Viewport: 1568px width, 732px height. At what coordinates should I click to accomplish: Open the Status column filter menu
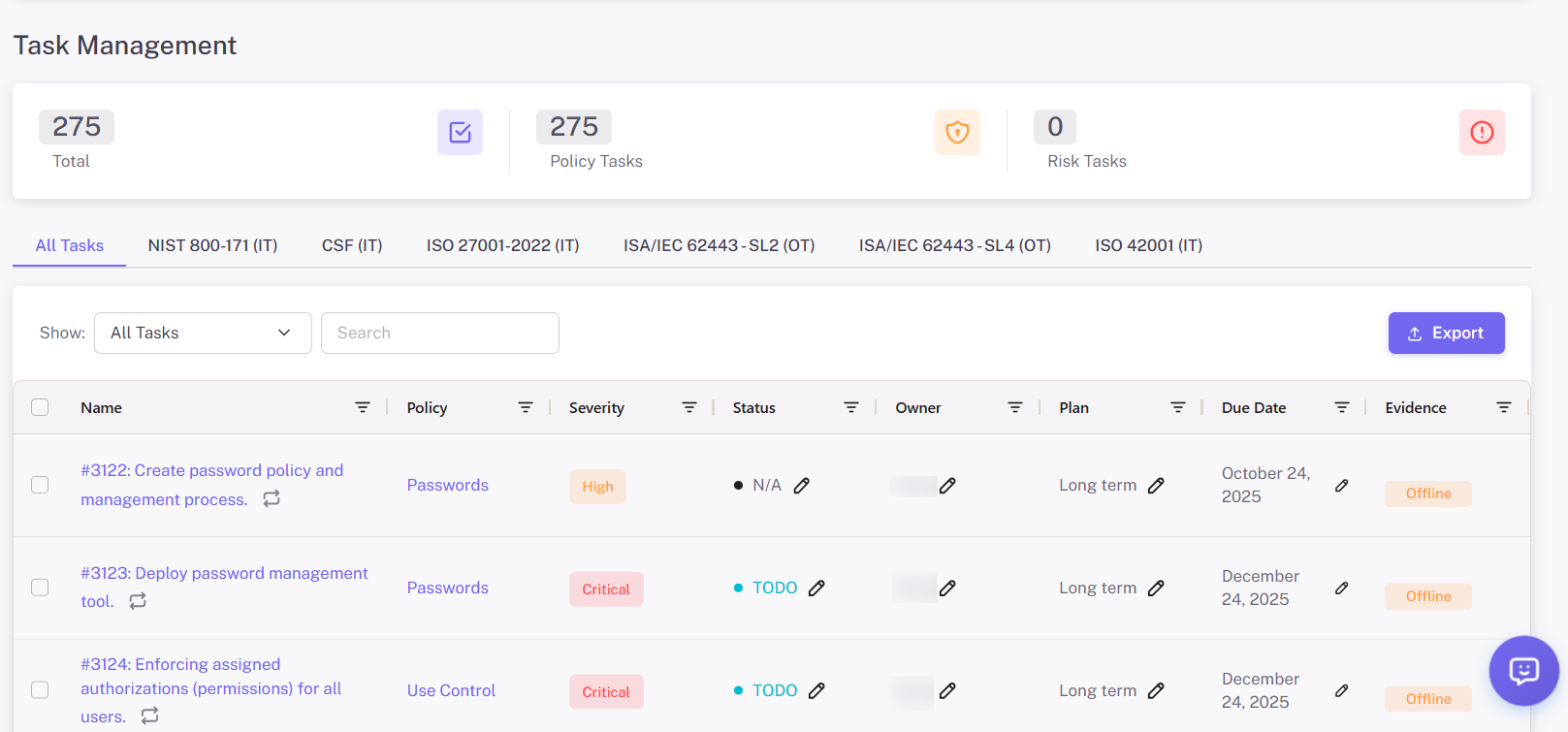(850, 407)
